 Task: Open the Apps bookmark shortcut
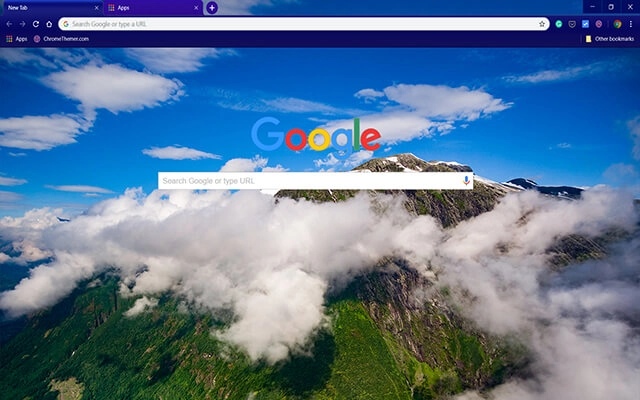[17, 39]
